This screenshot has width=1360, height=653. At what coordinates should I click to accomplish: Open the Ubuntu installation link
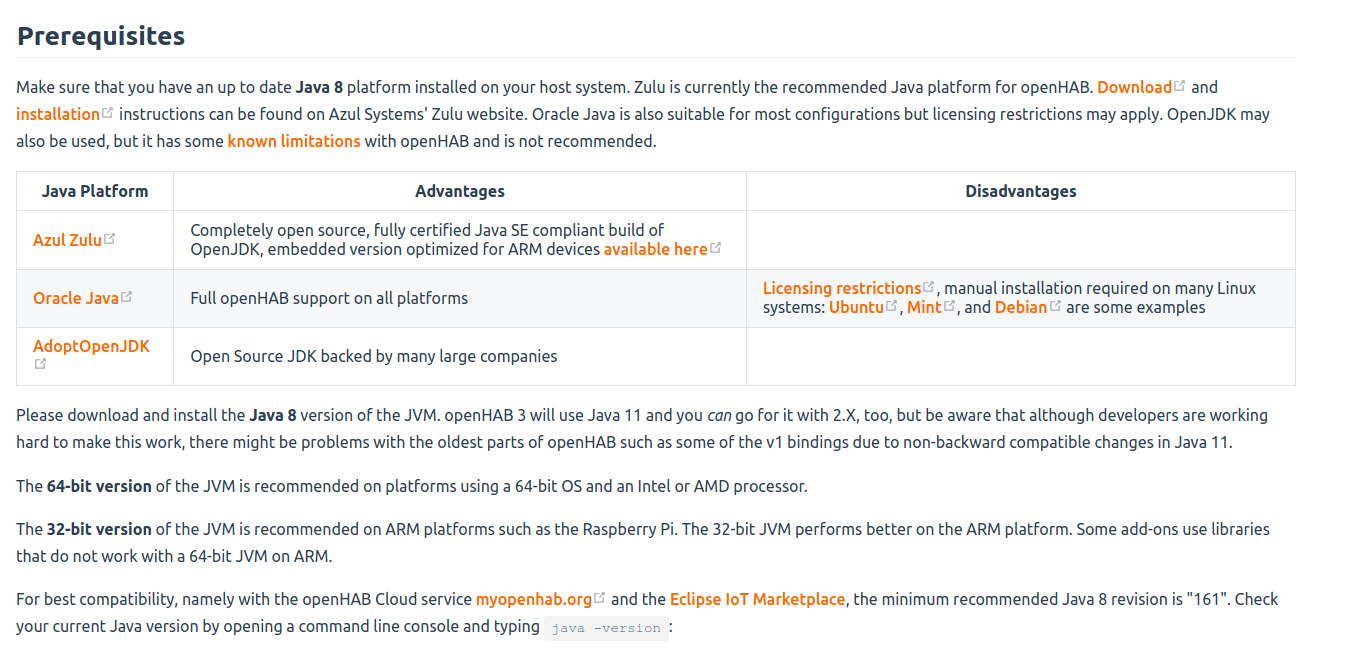point(857,307)
